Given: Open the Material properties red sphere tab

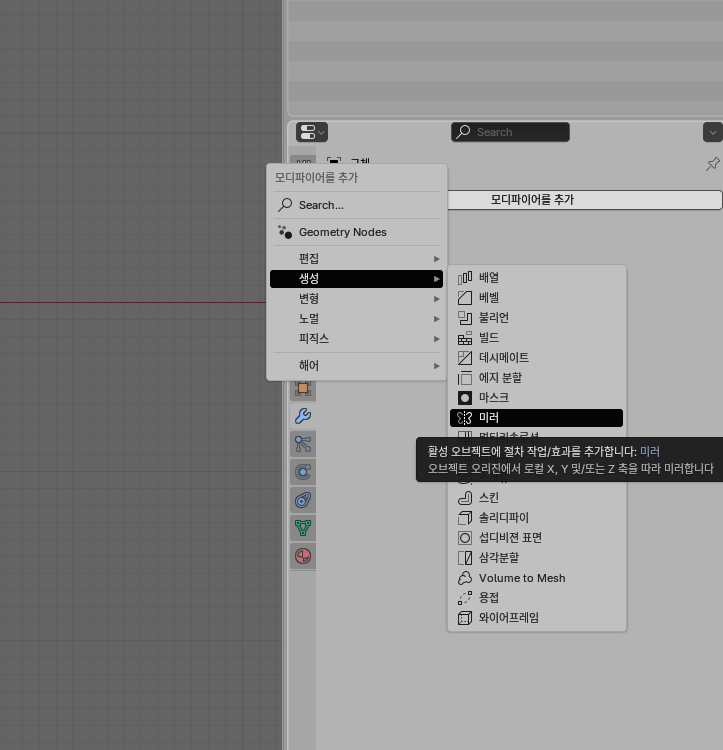Looking at the screenshot, I should tap(303, 556).
